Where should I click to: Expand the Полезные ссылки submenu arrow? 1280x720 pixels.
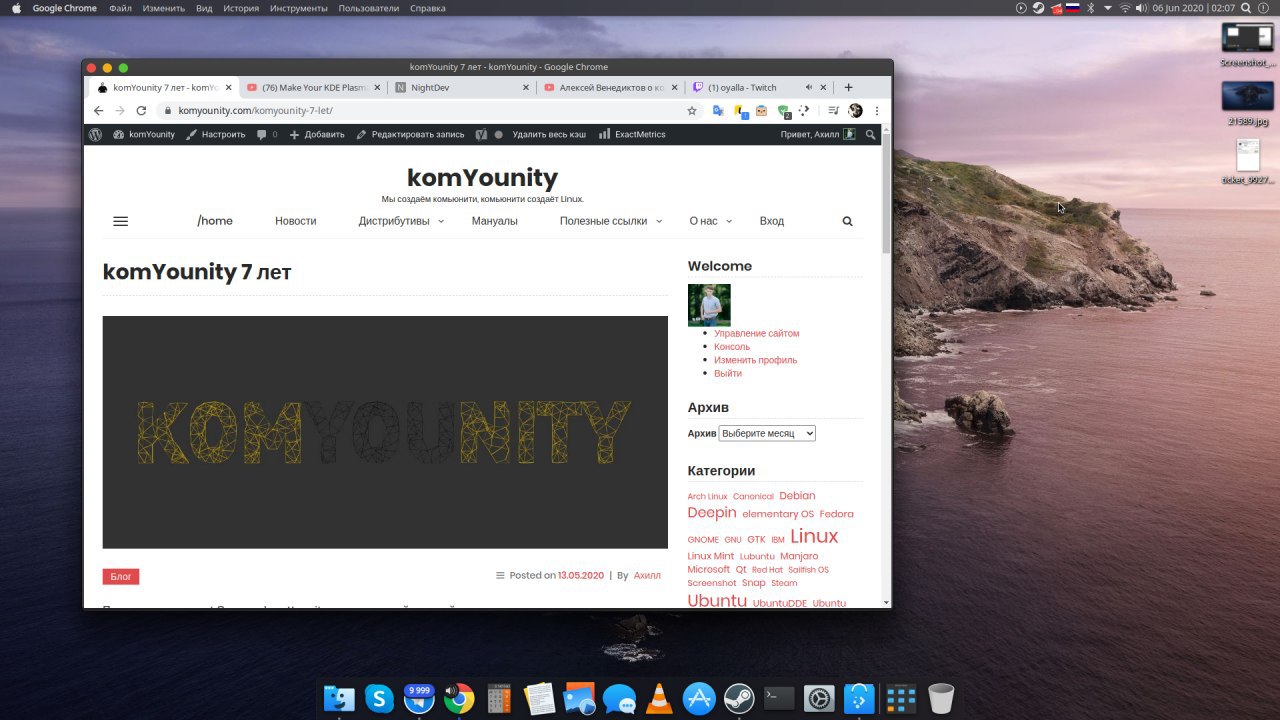(x=658, y=221)
